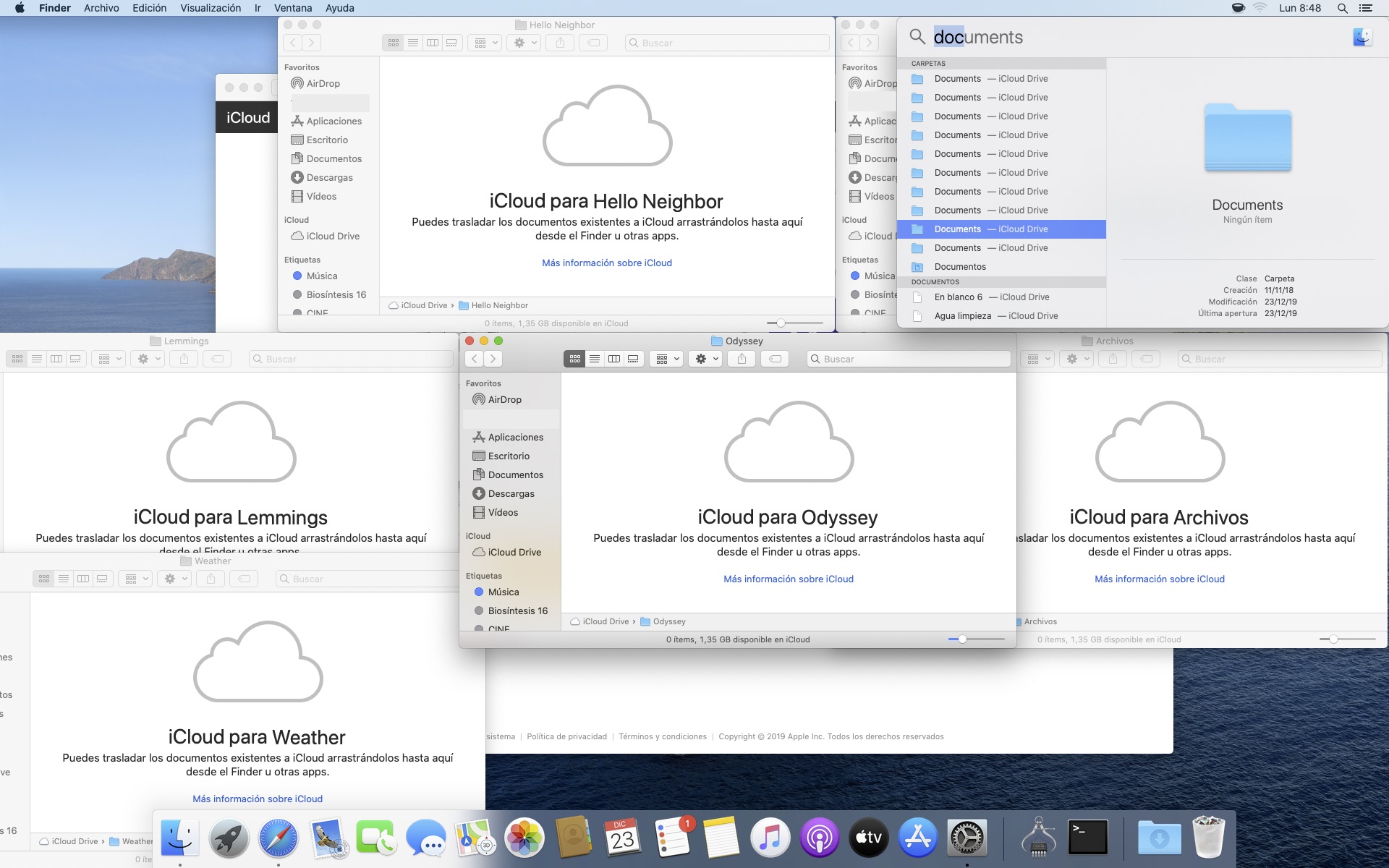The height and width of the screenshot is (868, 1389).
Task: Open Edición menu in menu bar
Action: click(x=149, y=8)
